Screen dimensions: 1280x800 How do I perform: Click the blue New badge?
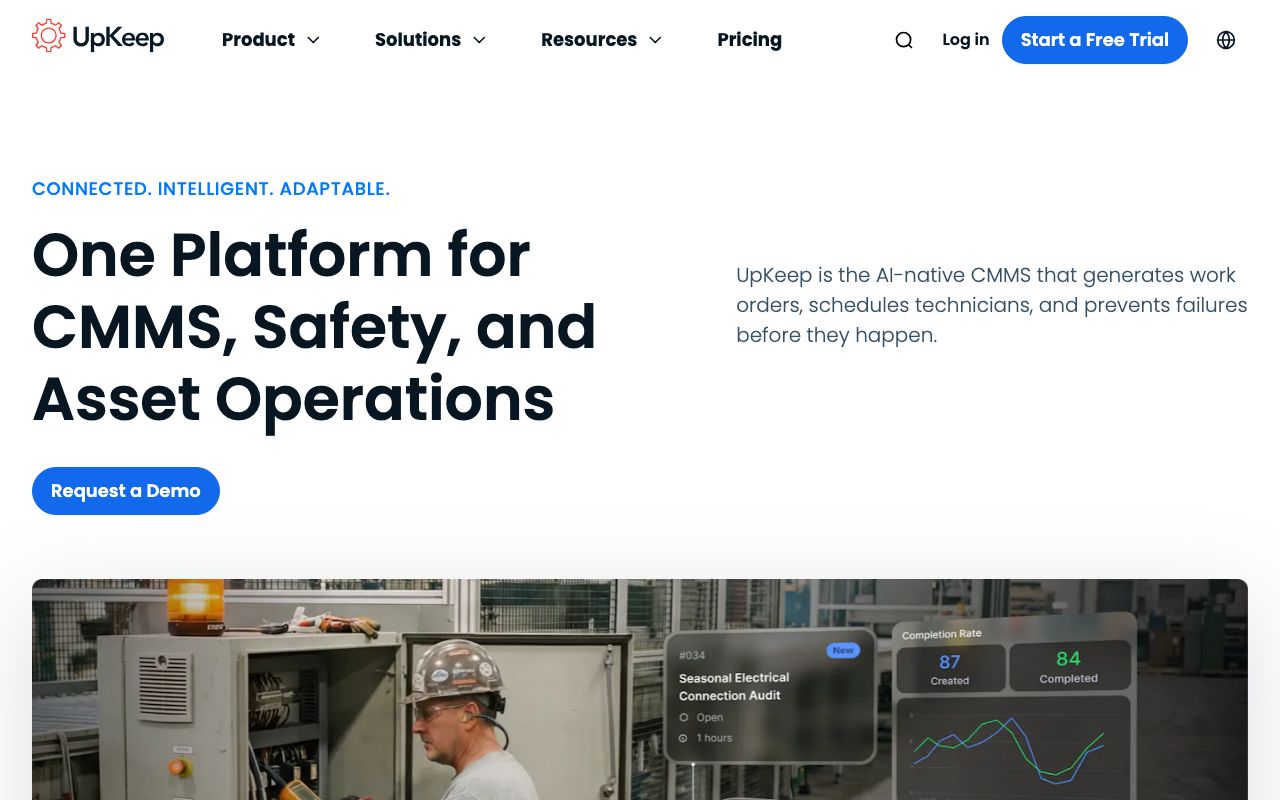pos(843,650)
